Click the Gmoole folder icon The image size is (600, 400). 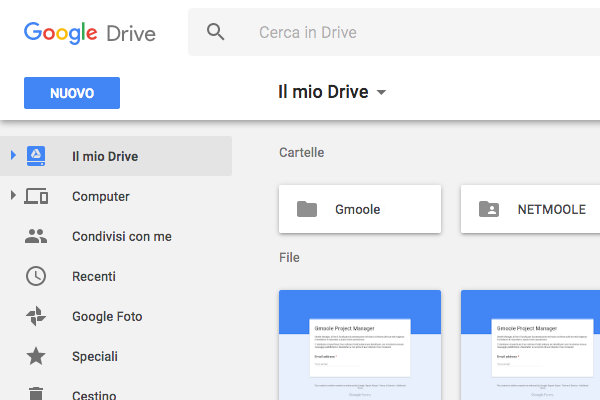coord(307,209)
